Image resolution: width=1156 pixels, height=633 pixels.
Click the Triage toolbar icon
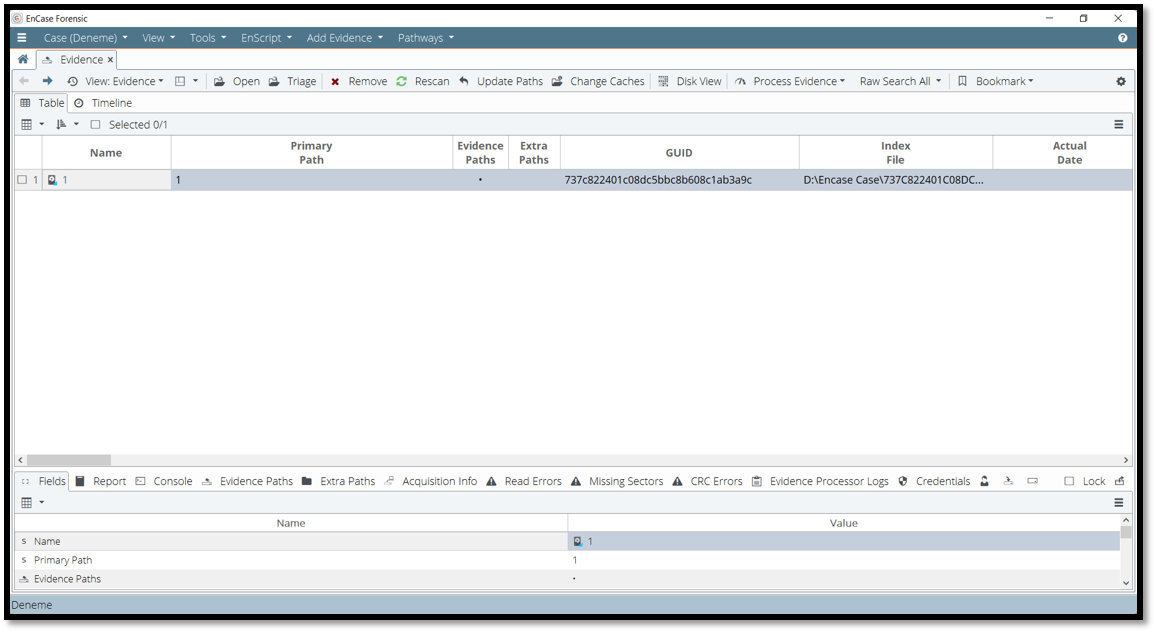tap(274, 82)
